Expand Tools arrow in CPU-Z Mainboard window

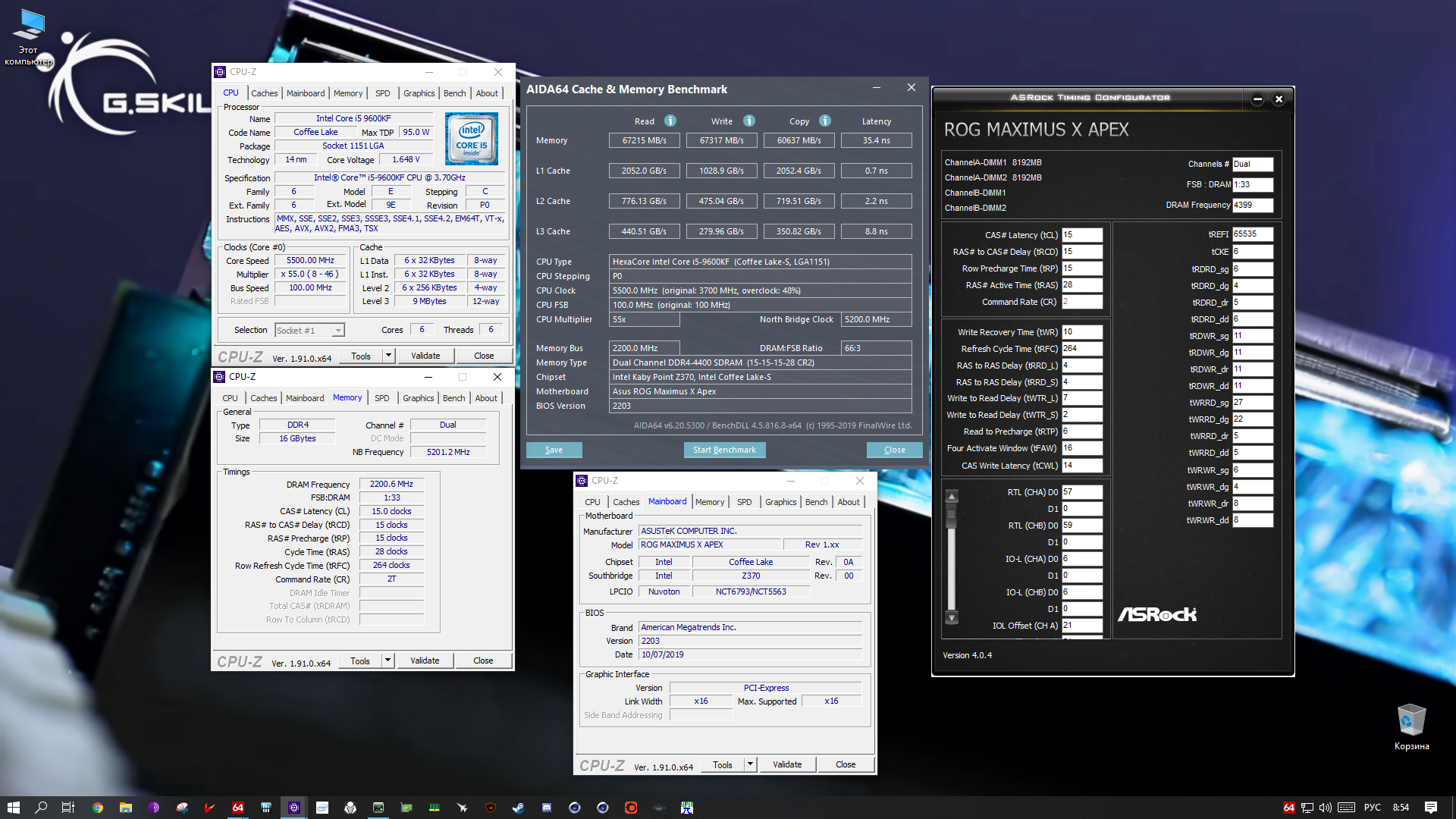[x=750, y=764]
